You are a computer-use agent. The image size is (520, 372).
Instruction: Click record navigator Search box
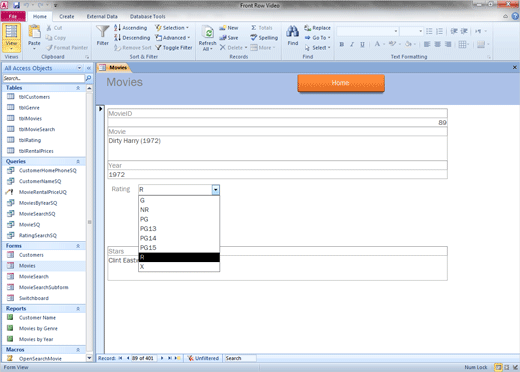(240, 358)
